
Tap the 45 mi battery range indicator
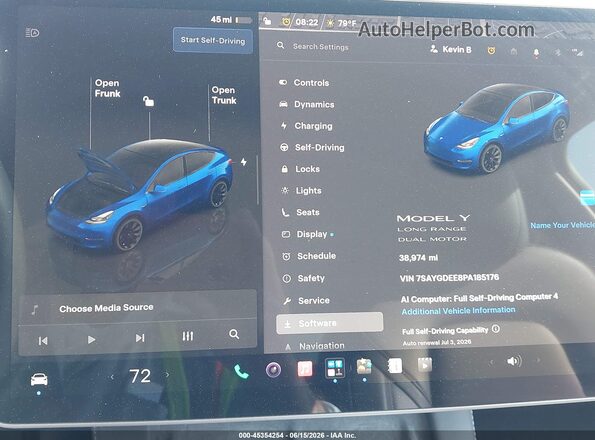click(x=231, y=19)
